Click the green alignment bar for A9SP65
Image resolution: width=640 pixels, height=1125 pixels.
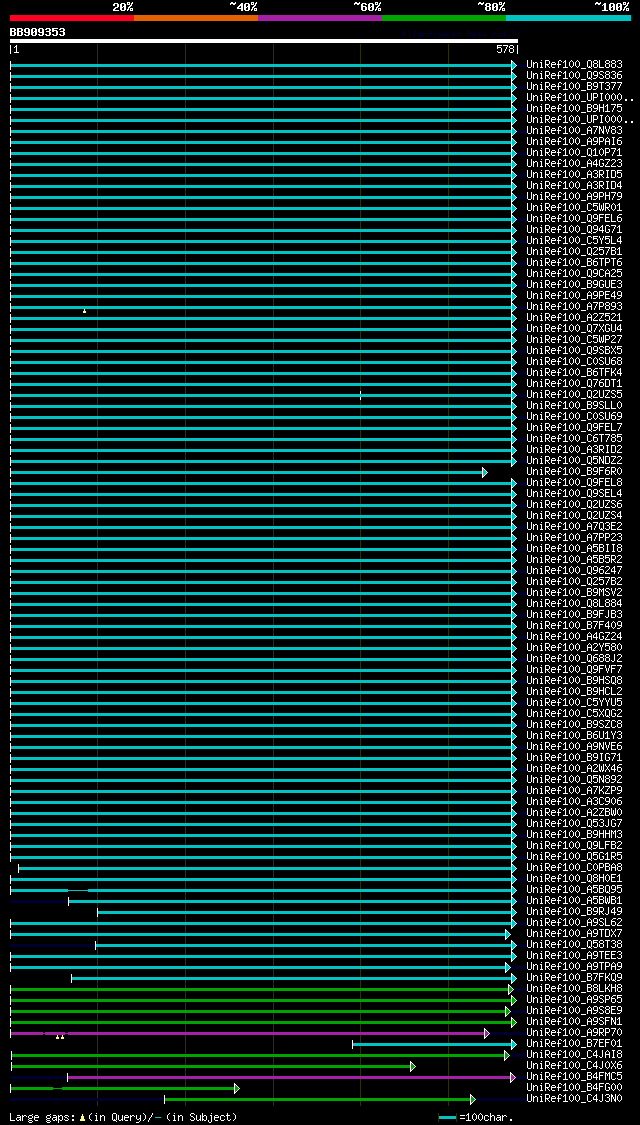pos(263,1000)
